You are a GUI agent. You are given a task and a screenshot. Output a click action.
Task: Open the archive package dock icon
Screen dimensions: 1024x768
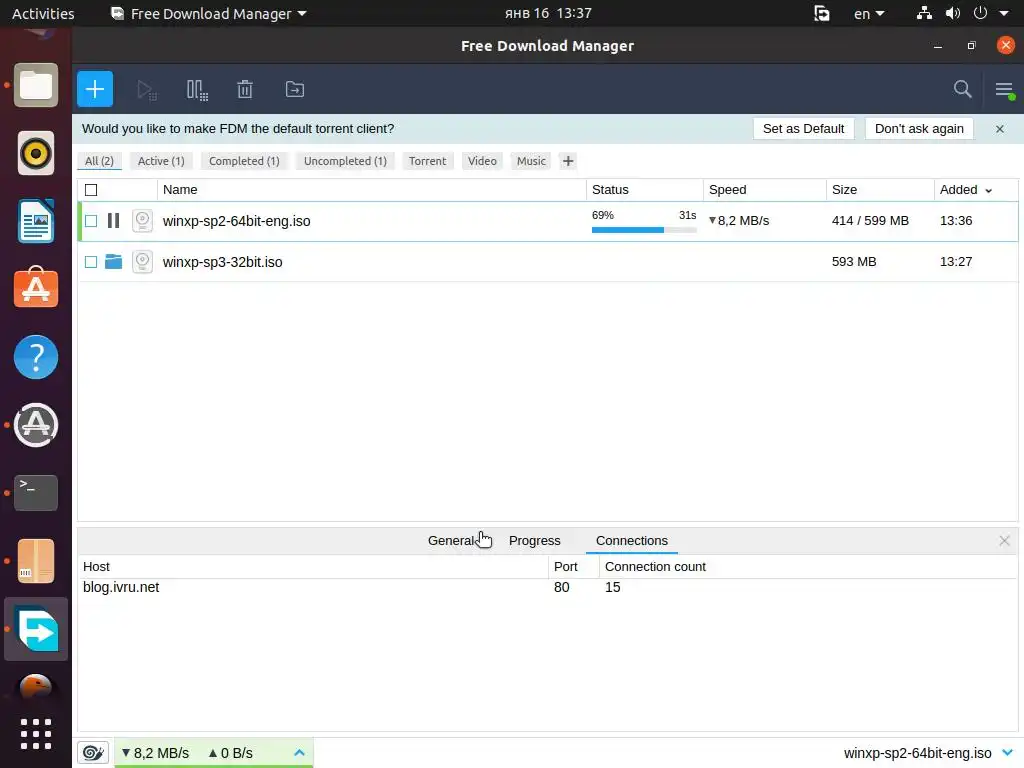(36, 561)
